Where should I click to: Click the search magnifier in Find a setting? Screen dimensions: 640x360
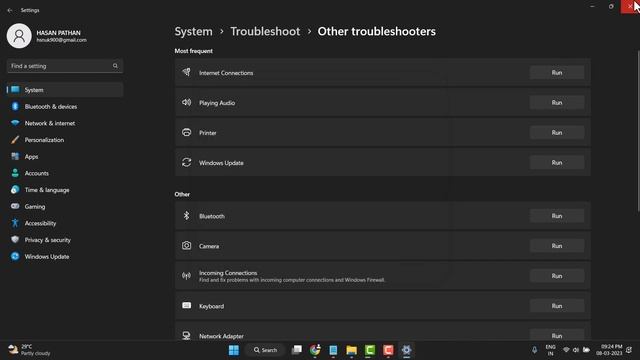pos(116,66)
